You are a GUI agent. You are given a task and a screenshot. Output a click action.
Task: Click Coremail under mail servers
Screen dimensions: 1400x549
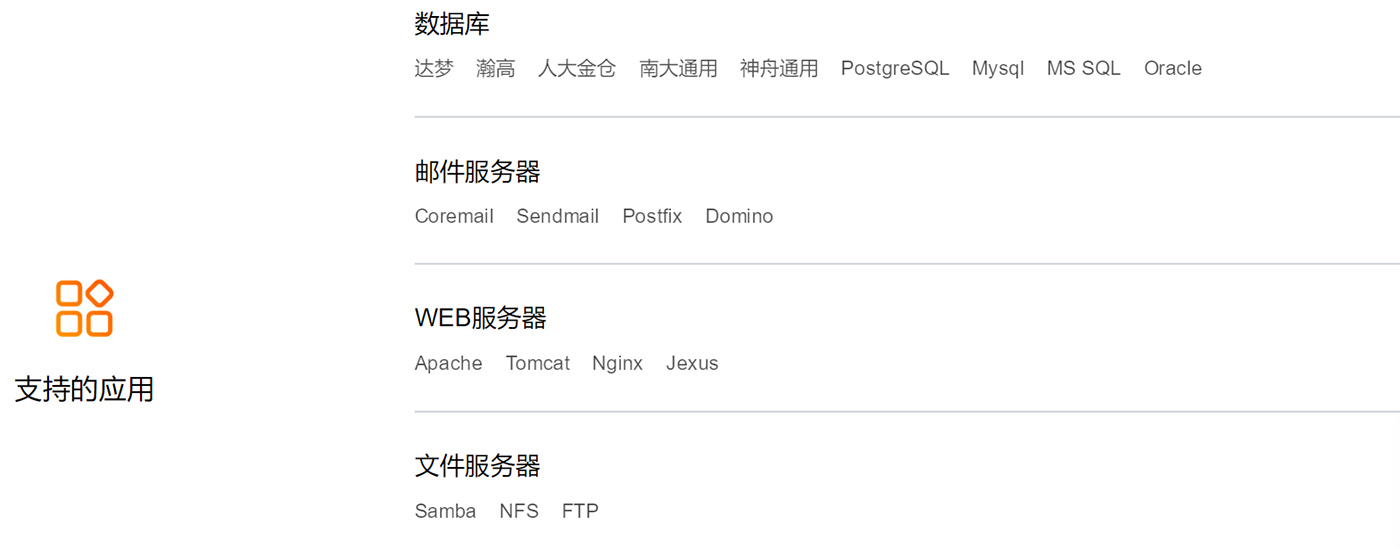tap(454, 216)
